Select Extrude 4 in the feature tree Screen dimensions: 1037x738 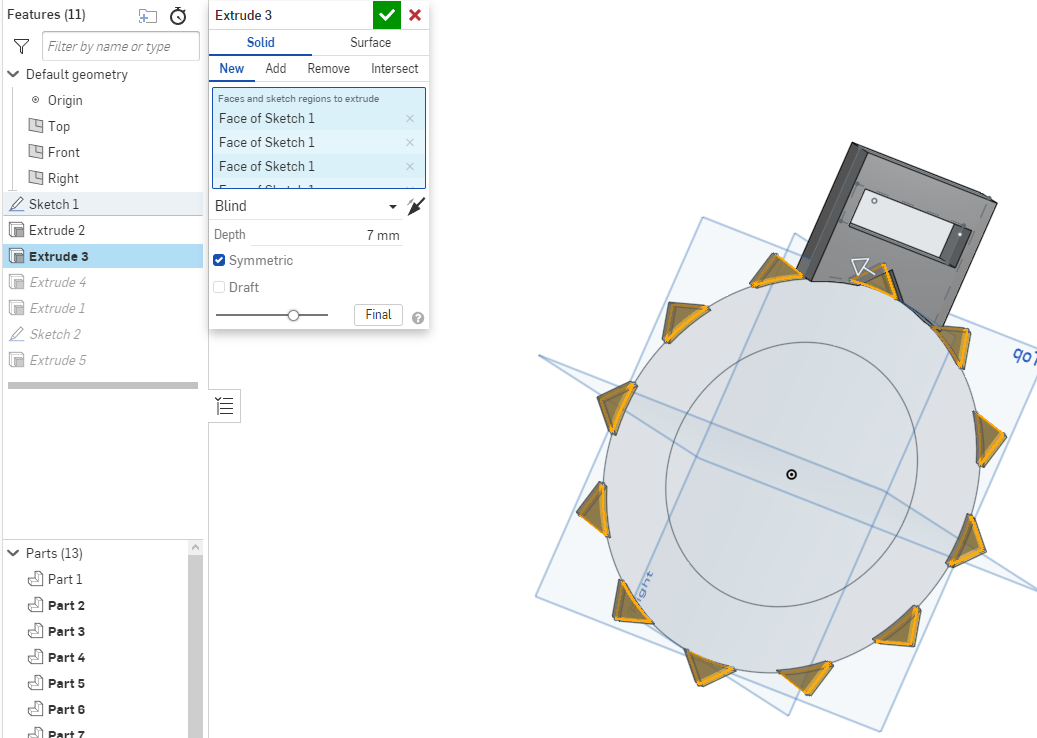[103, 282]
